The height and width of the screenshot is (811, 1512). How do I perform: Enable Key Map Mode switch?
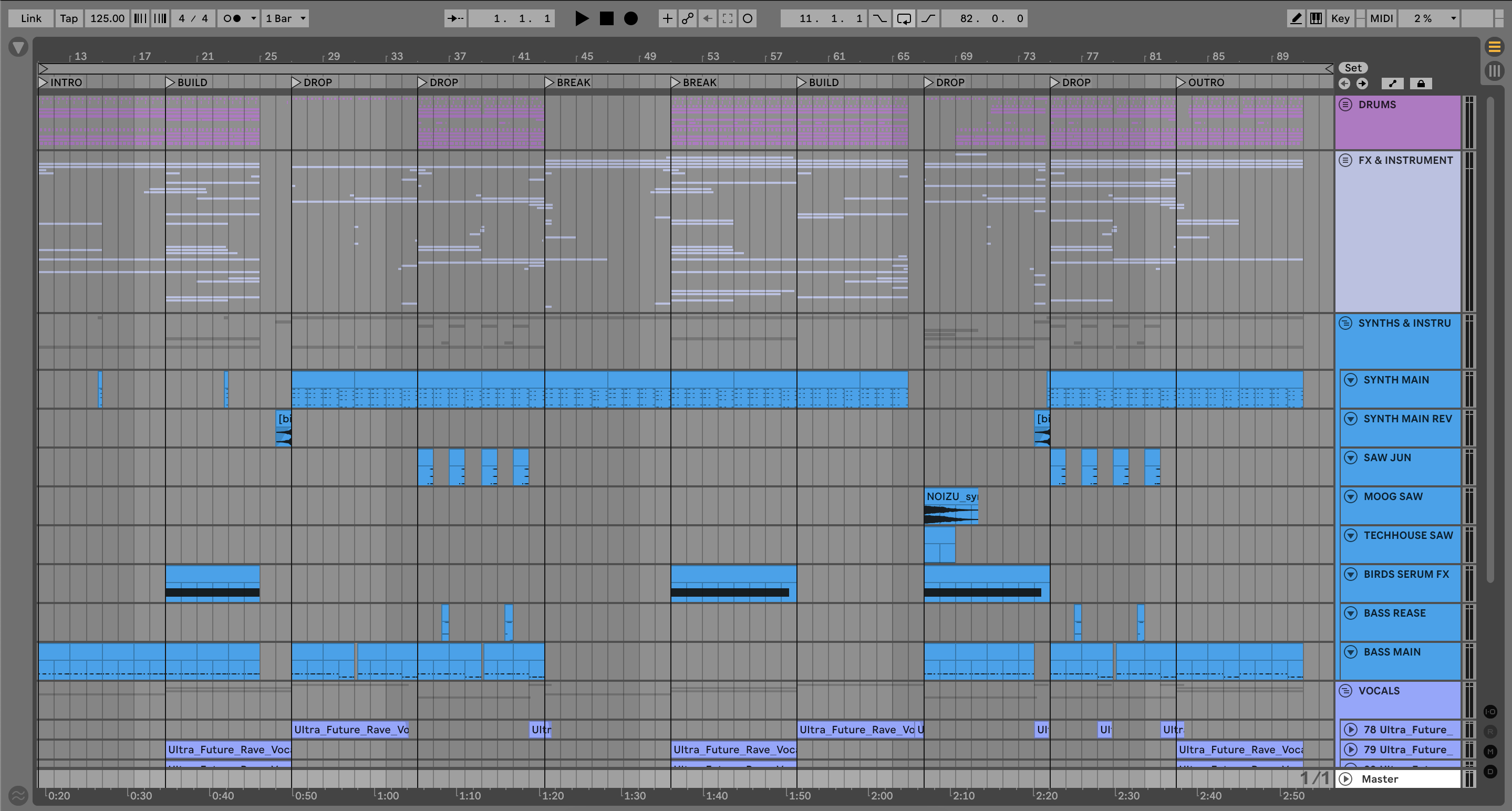coord(1340,18)
